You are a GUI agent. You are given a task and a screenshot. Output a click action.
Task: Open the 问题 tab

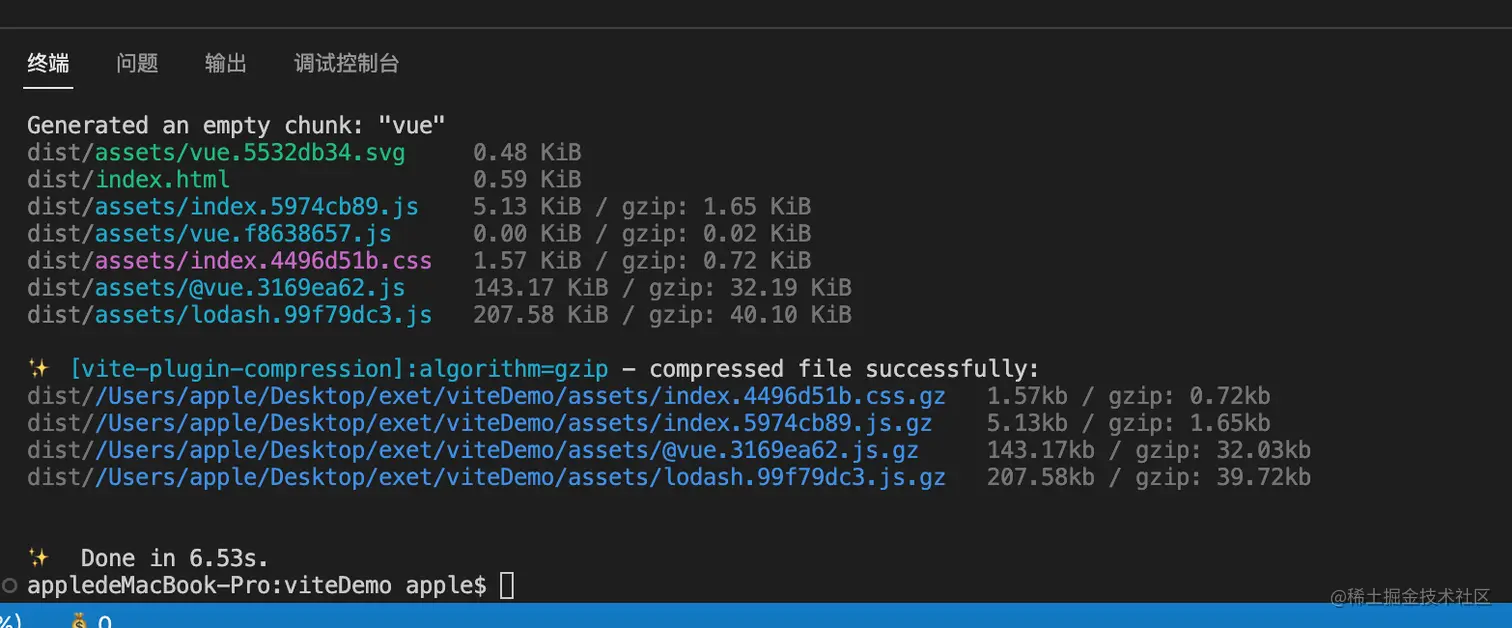pos(137,63)
